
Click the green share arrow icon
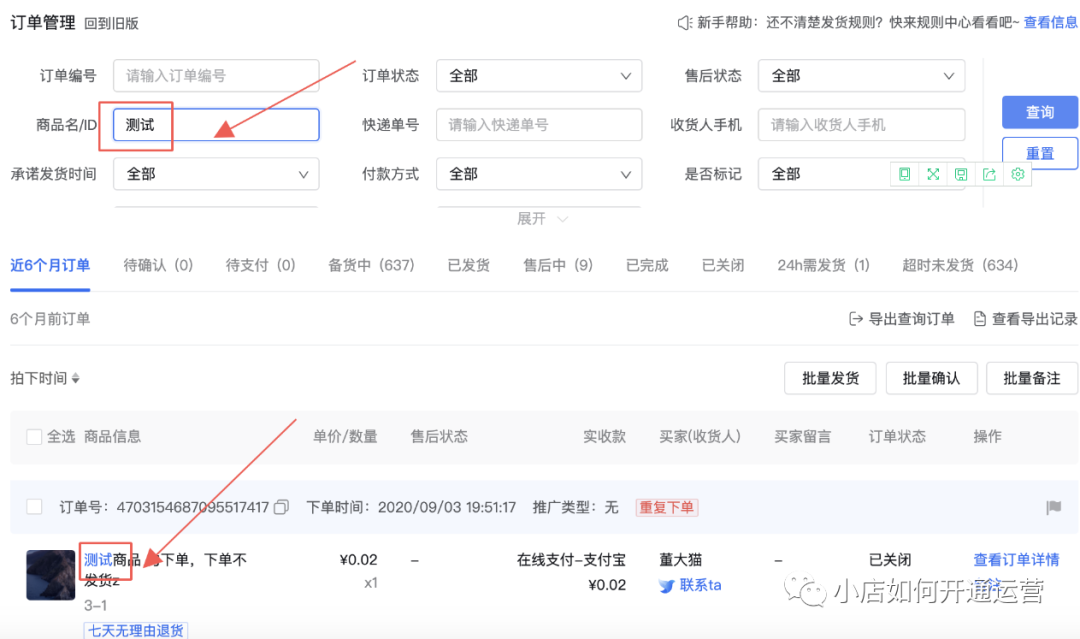989,174
